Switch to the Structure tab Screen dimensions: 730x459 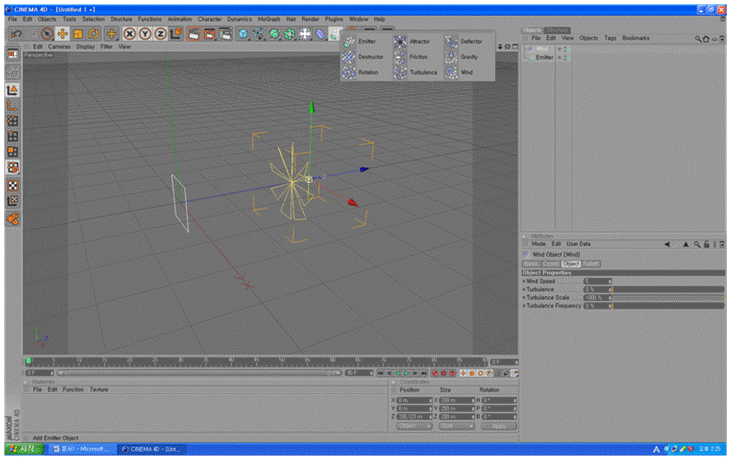[x=558, y=30]
